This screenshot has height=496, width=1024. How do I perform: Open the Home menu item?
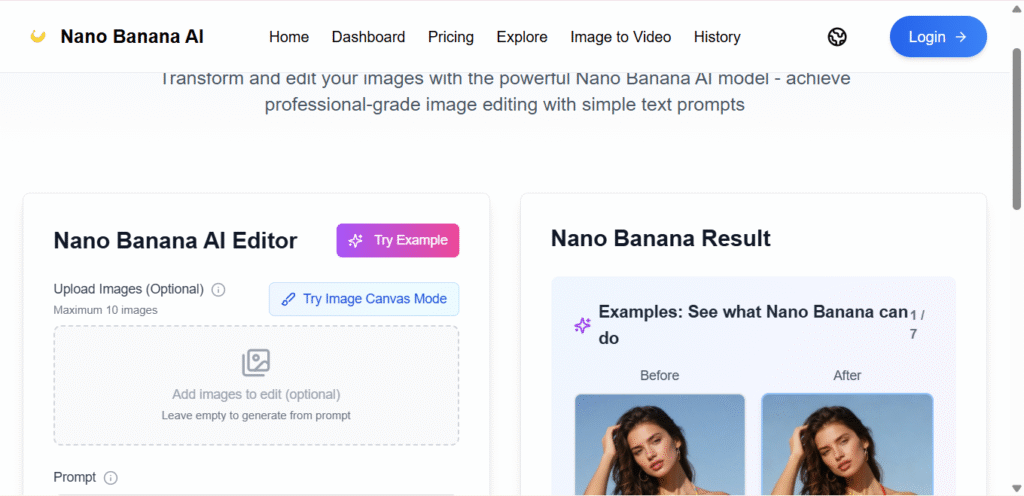click(289, 37)
